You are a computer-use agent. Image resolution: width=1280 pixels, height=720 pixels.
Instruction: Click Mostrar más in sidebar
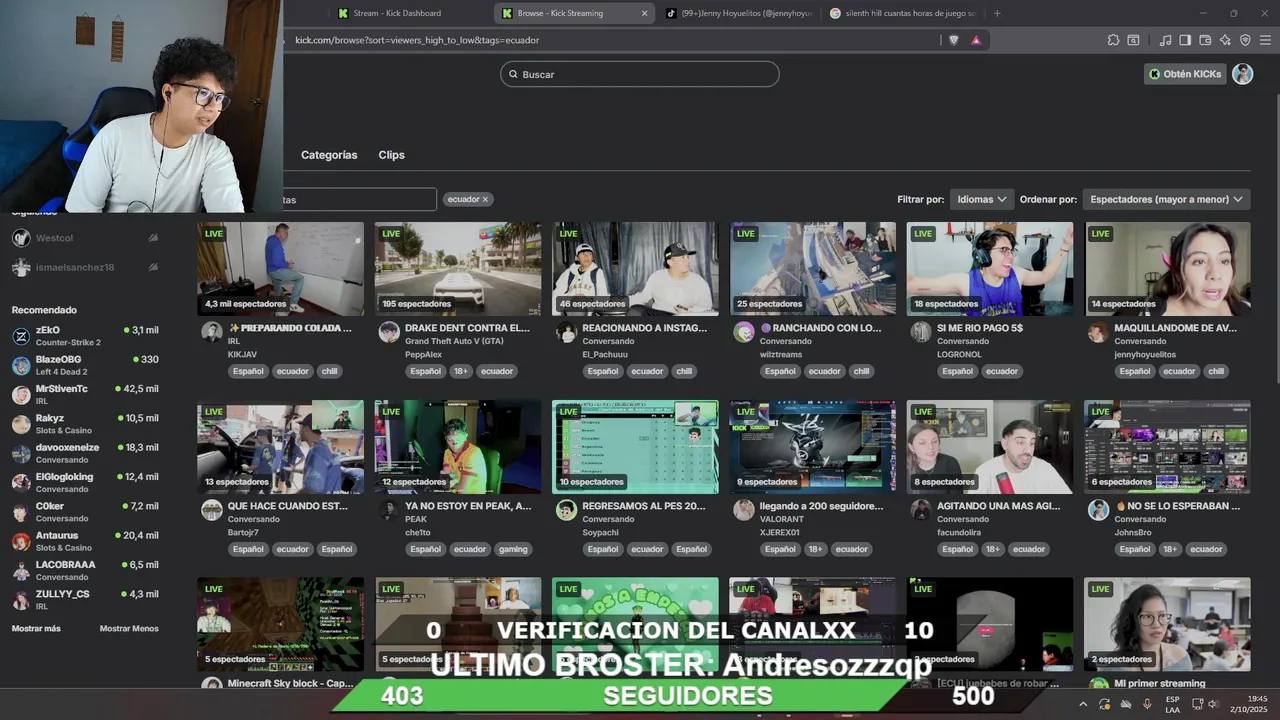36,628
